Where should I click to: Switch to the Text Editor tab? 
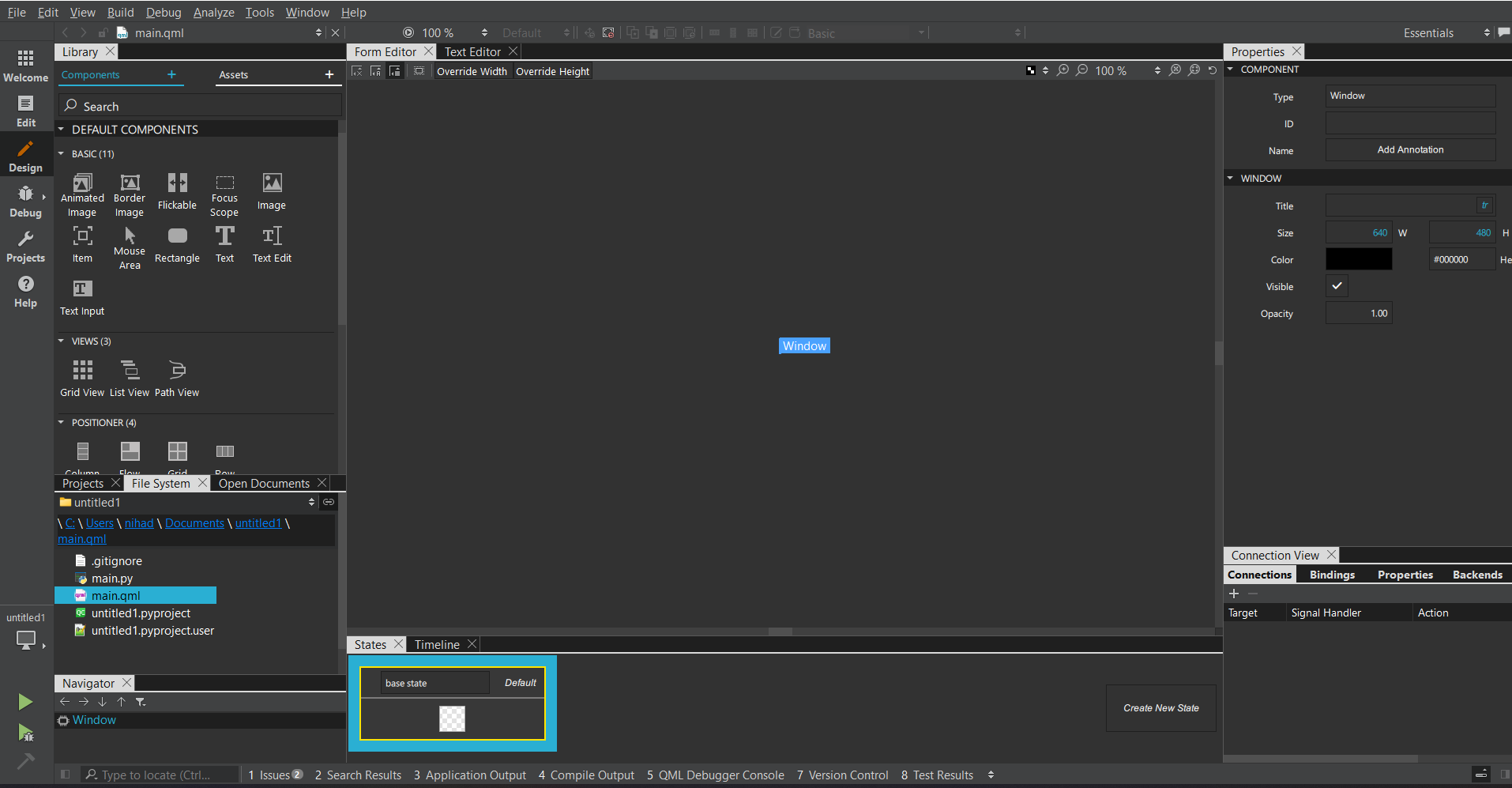click(472, 51)
